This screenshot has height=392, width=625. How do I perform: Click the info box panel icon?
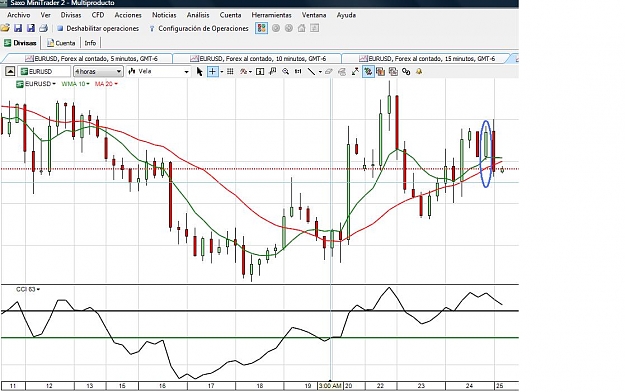[x=260, y=71]
